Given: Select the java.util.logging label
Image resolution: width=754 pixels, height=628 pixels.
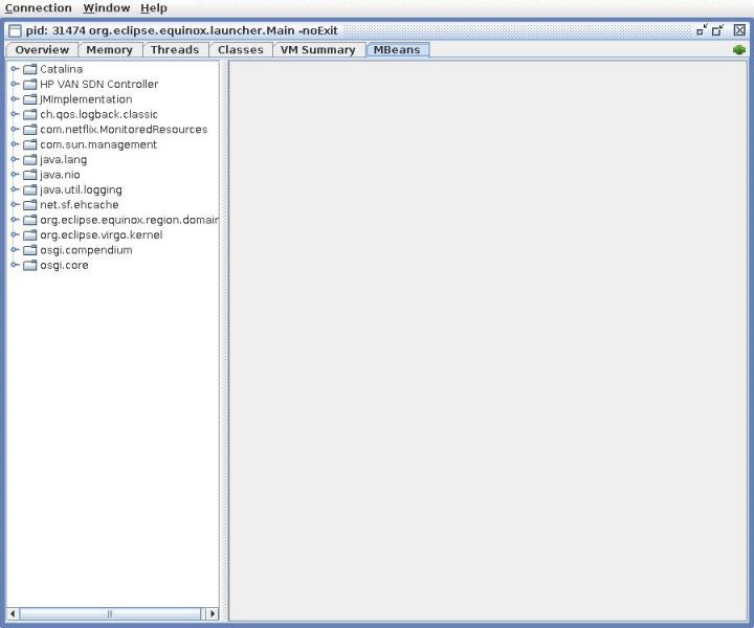Looking at the screenshot, I should (x=81, y=190).
